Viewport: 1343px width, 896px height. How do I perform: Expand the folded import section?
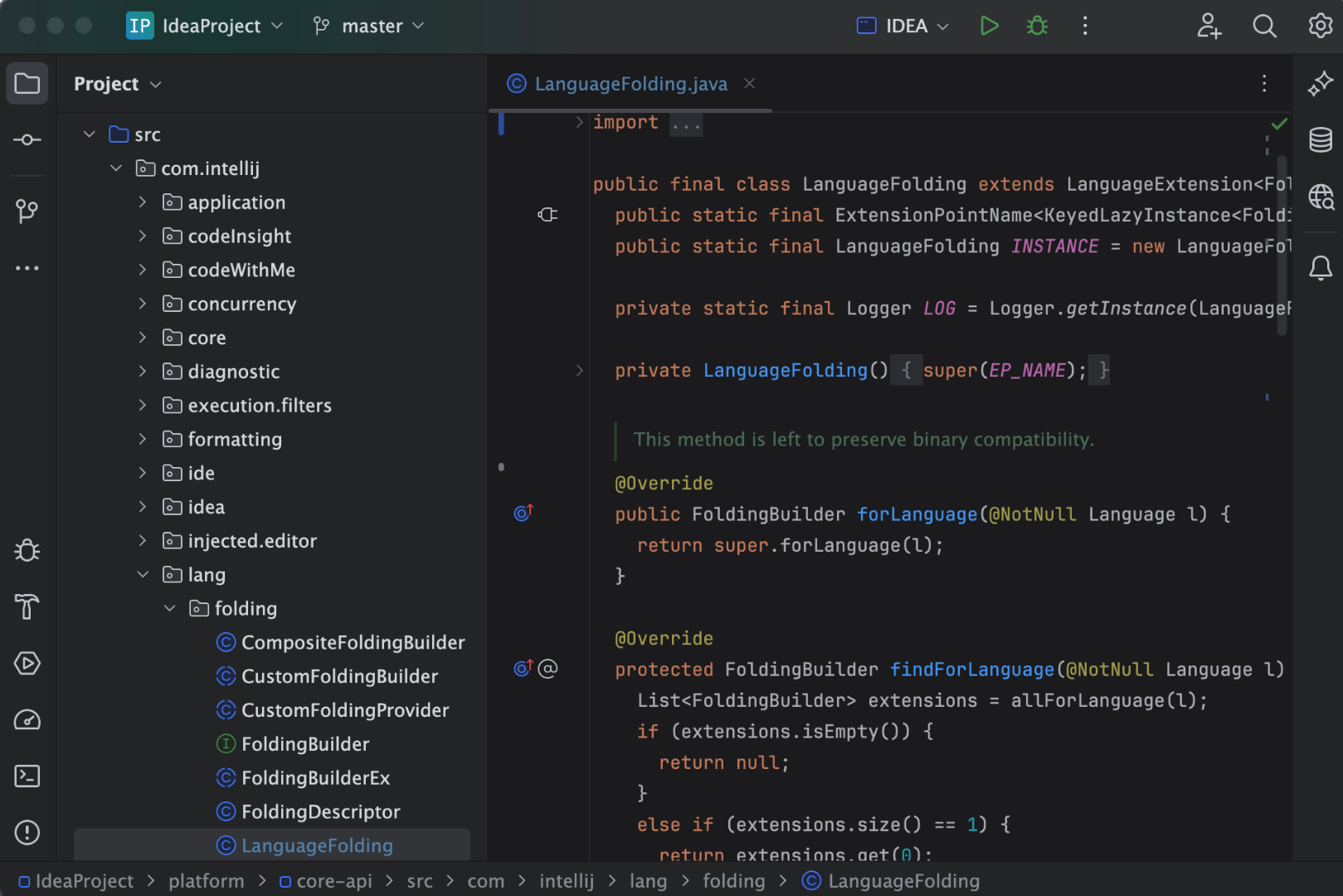580,123
